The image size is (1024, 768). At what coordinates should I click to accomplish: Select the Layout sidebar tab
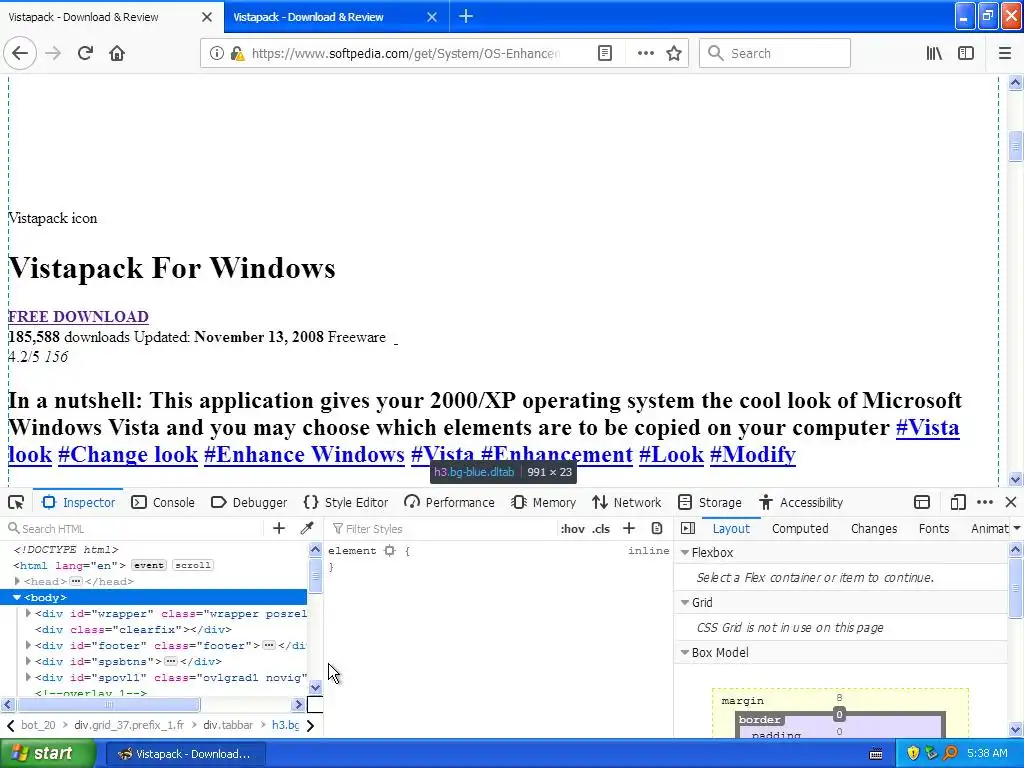coord(731,528)
